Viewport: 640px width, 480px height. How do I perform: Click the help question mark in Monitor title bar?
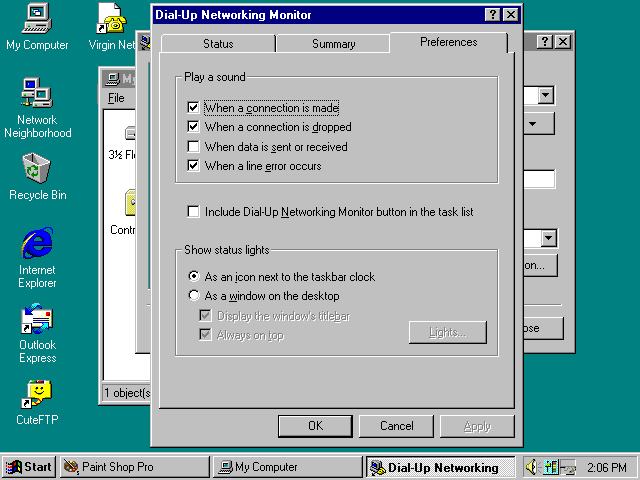pos(492,15)
